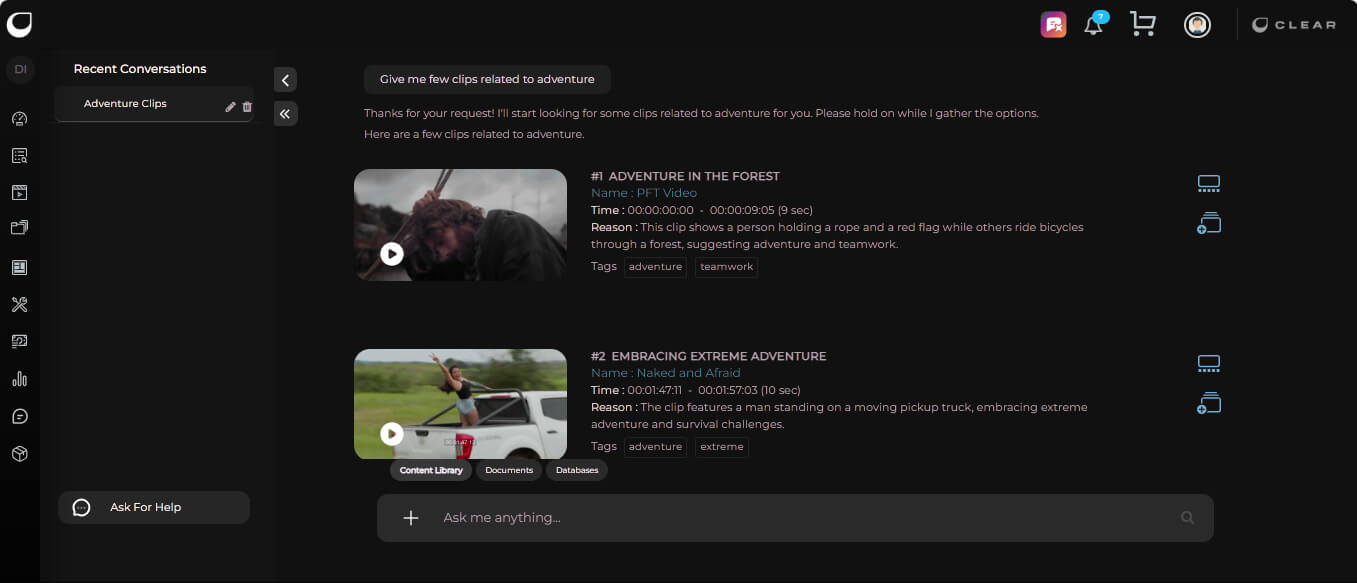Image resolution: width=1357 pixels, height=583 pixels.
Task: Click adventure tag under Extreme Adventure clip
Action: tap(655, 447)
